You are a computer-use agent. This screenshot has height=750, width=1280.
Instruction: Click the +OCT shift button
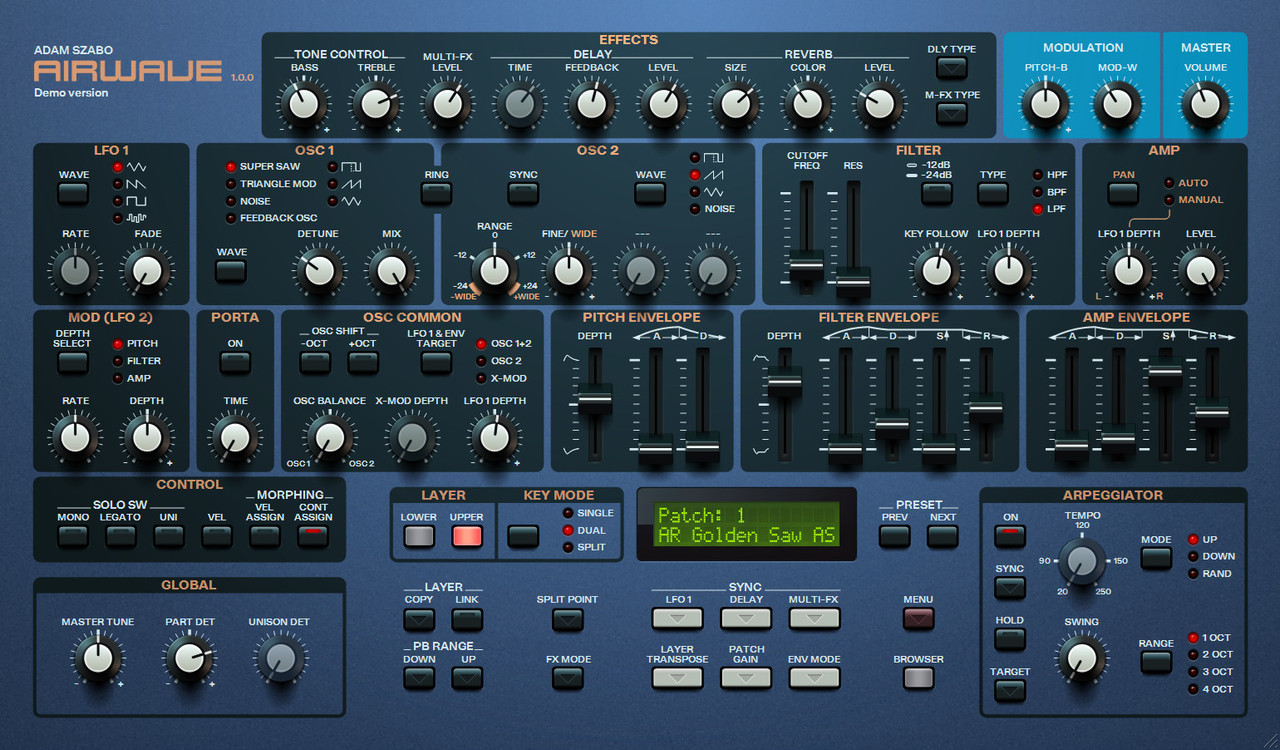[363, 362]
